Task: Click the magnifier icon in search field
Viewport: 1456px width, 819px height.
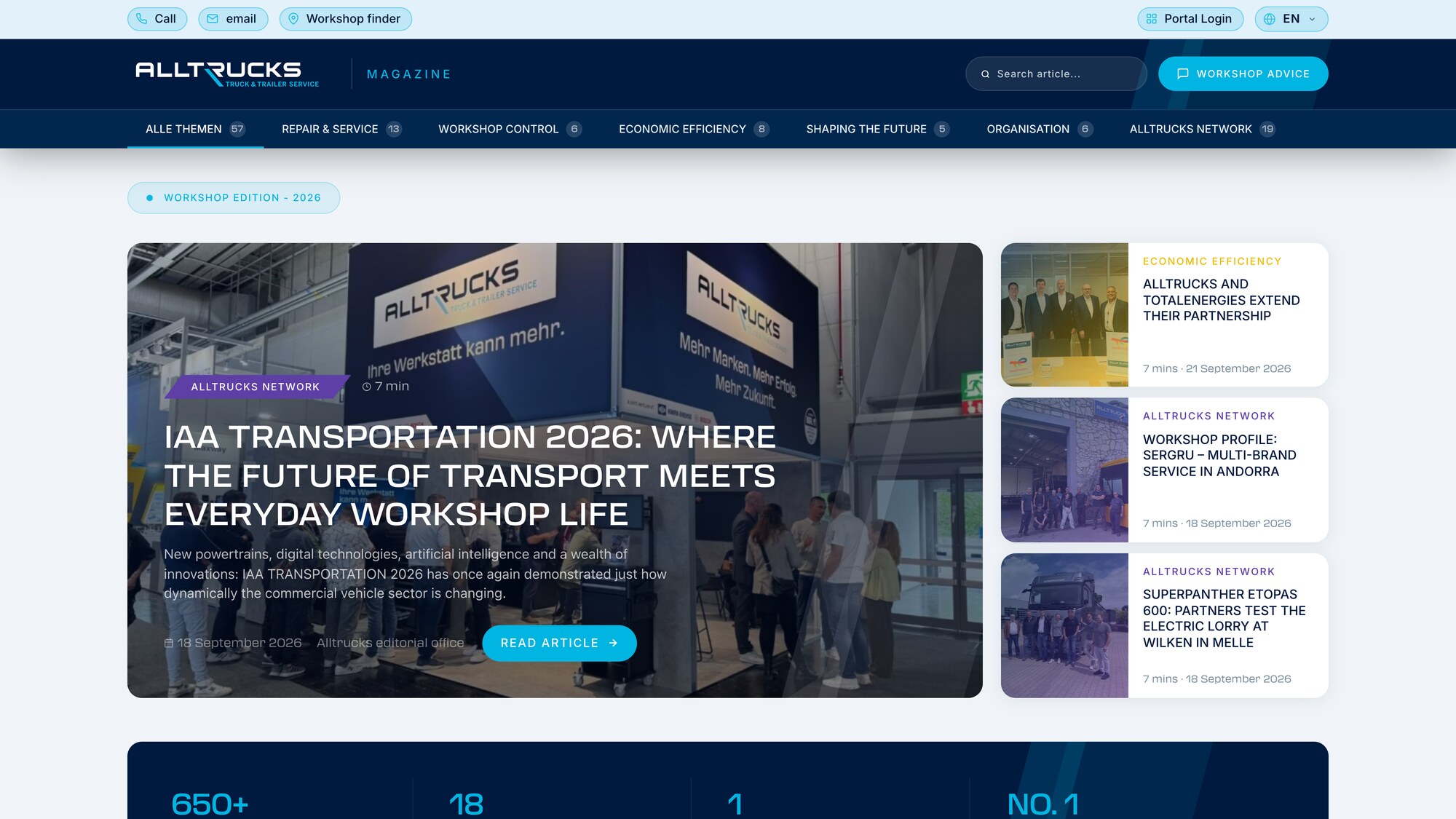Action: (985, 74)
